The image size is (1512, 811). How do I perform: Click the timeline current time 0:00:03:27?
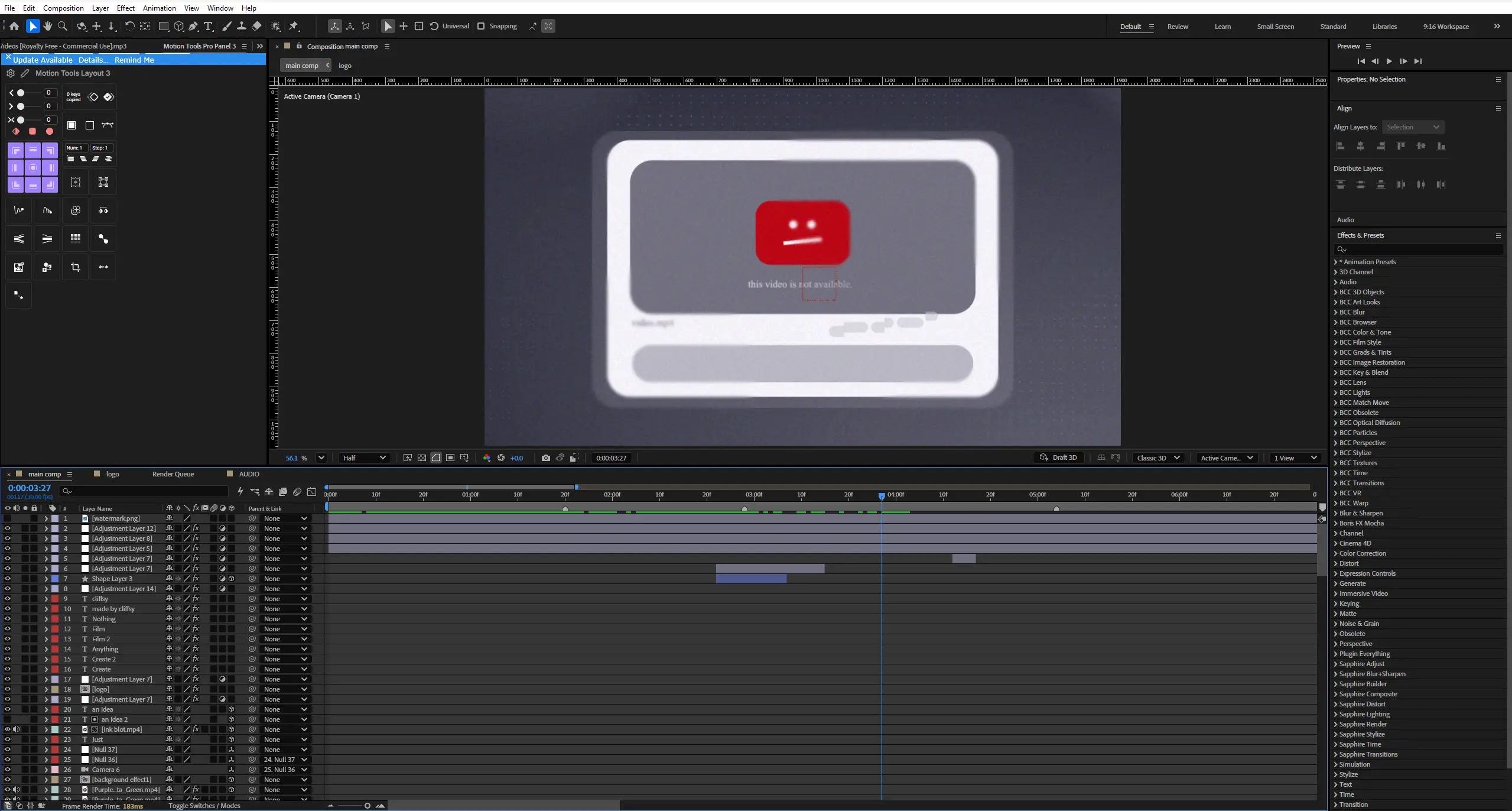[30, 488]
